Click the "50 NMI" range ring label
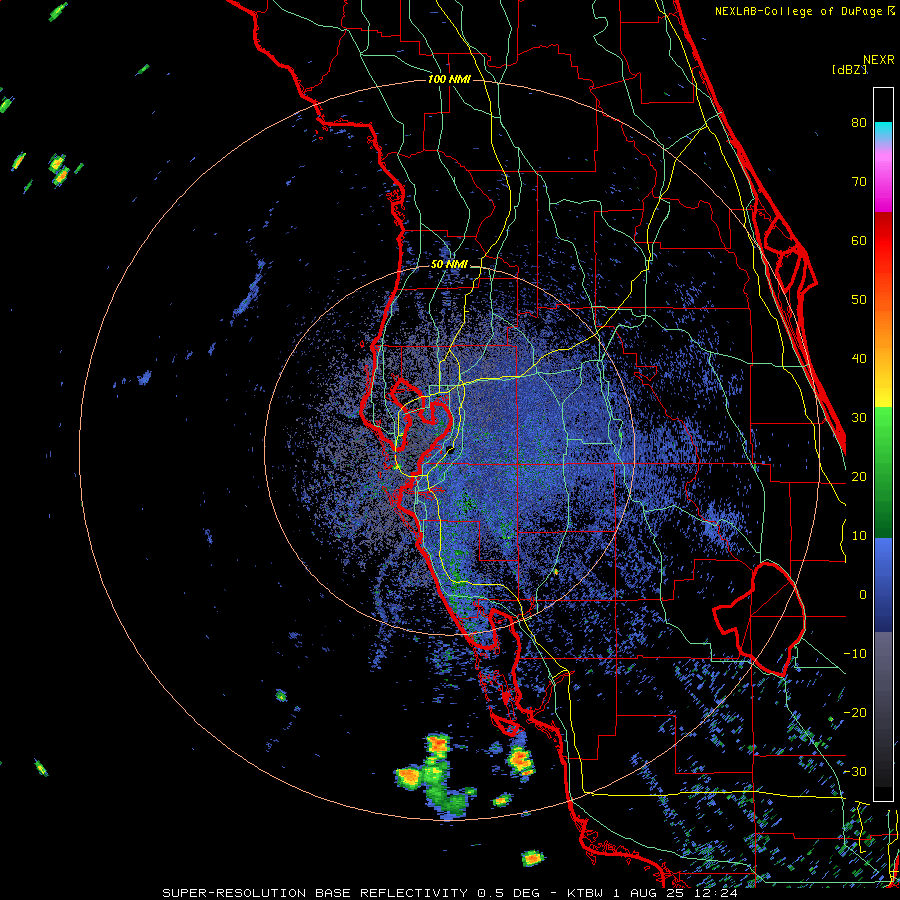The height and width of the screenshot is (900, 900). pos(449,265)
